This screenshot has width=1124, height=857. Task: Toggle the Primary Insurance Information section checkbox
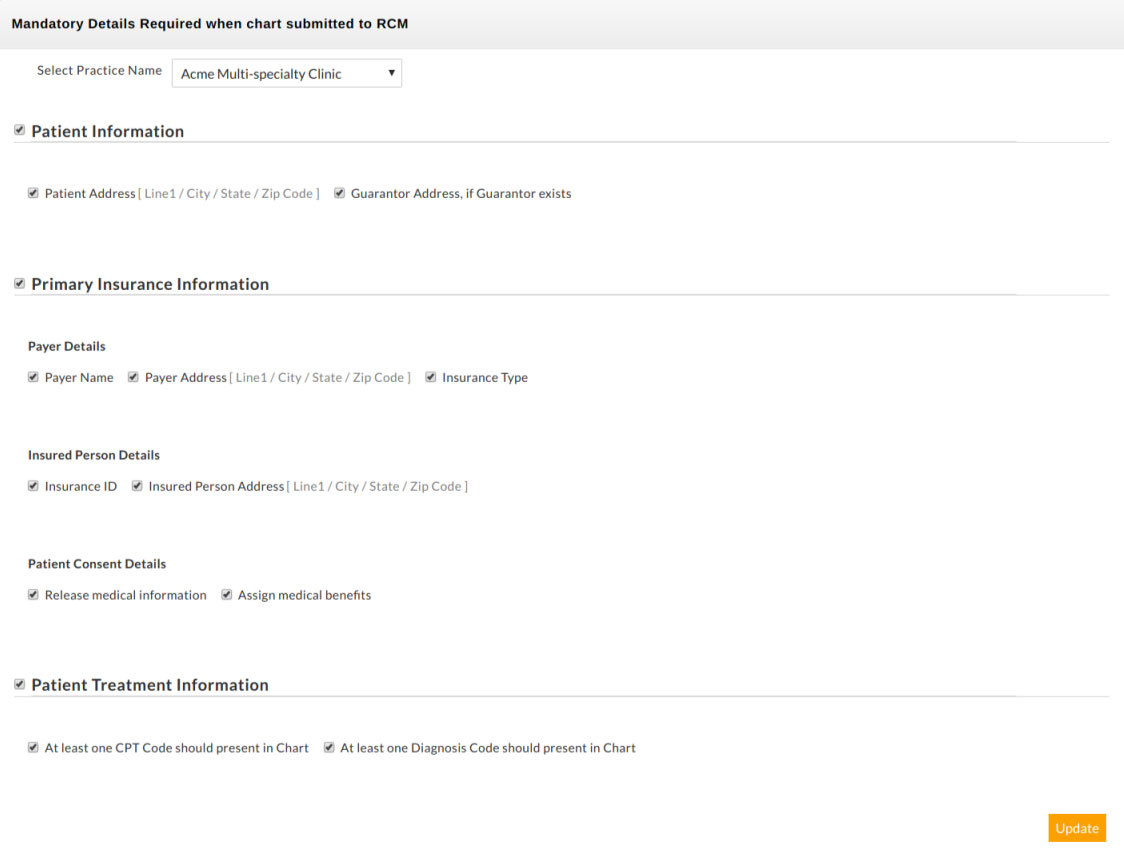(x=19, y=283)
